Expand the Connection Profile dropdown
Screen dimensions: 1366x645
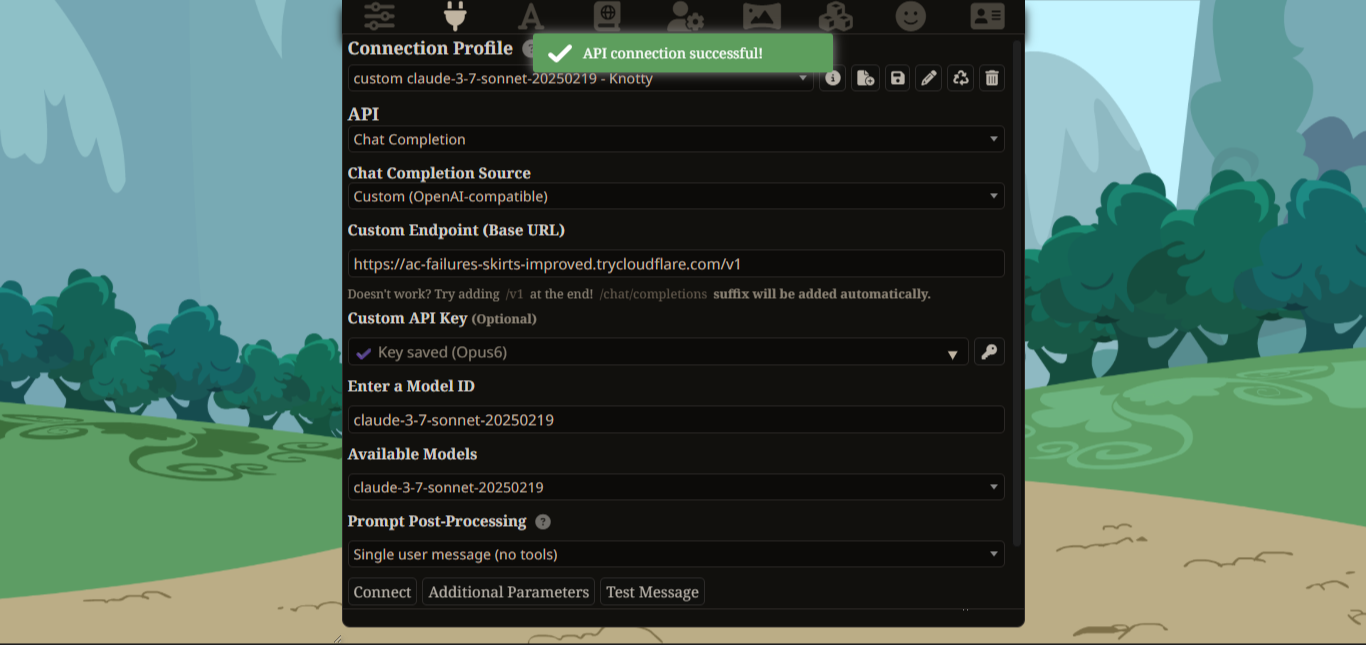coord(580,78)
